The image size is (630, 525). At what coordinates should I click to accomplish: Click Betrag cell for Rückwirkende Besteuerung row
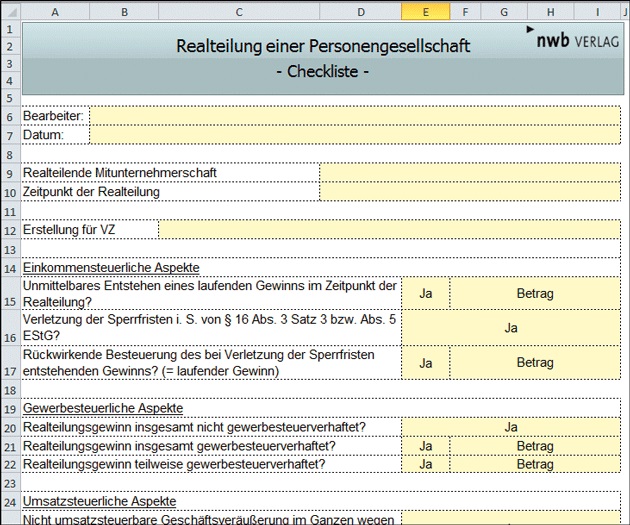click(x=534, y=362)
